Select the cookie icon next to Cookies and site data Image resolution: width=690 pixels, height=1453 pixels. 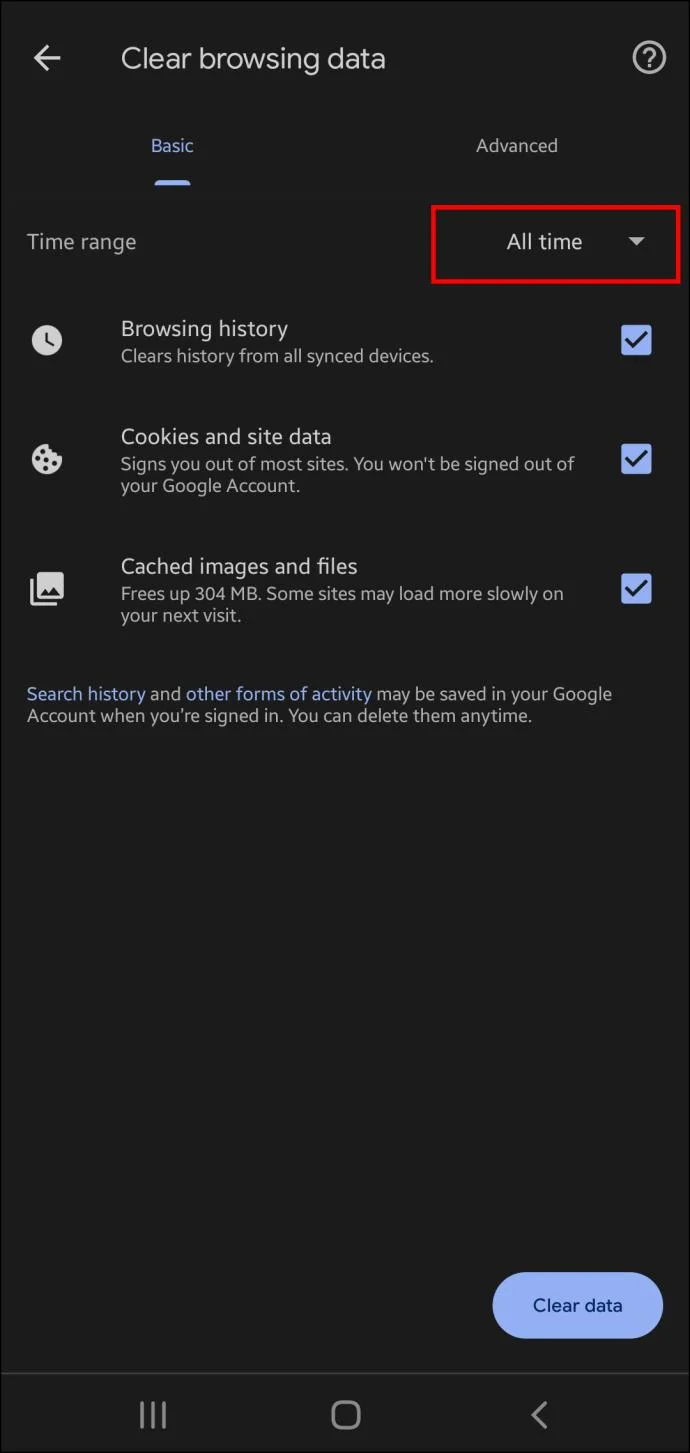(x=46, y=459)
